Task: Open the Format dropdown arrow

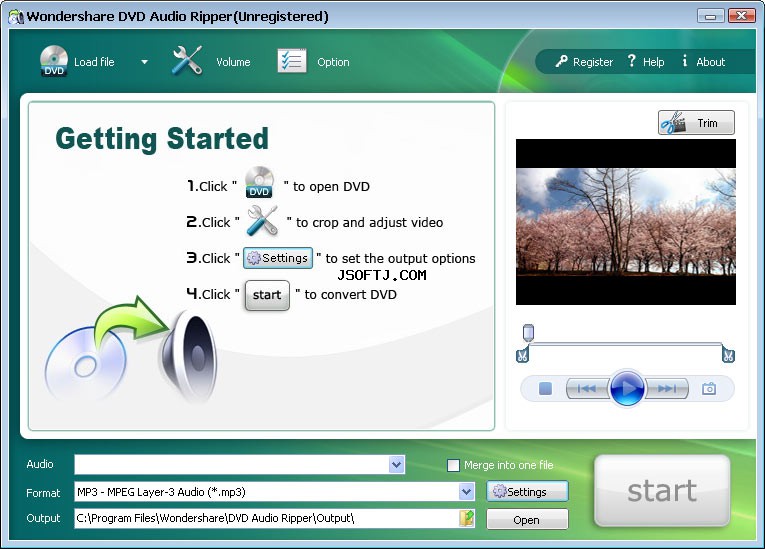Action: (466, 492)
